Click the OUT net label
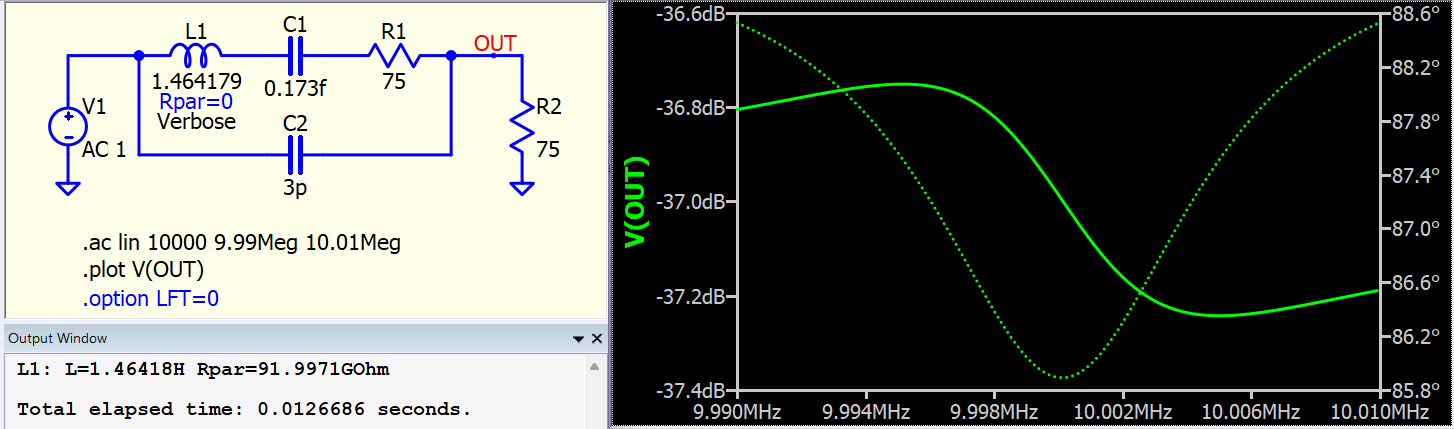 pyautogui.click(x=495, y=43)
